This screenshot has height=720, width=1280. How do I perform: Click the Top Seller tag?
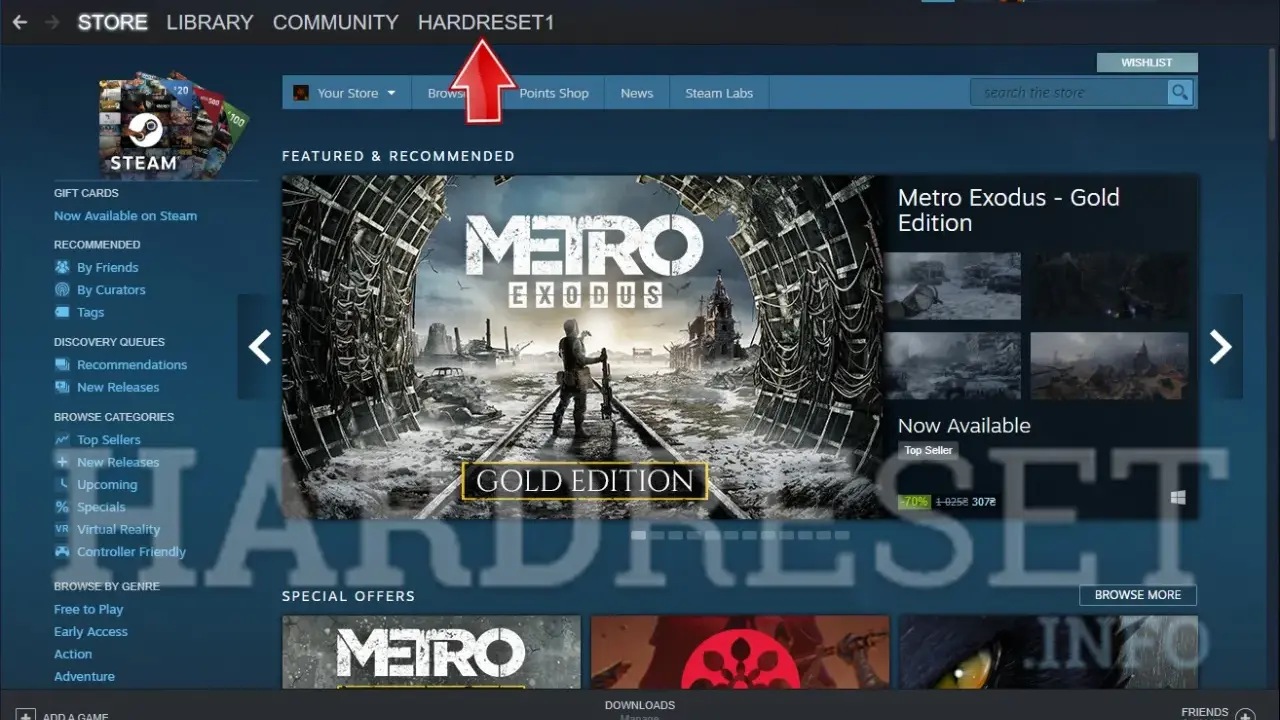[928, 450]
